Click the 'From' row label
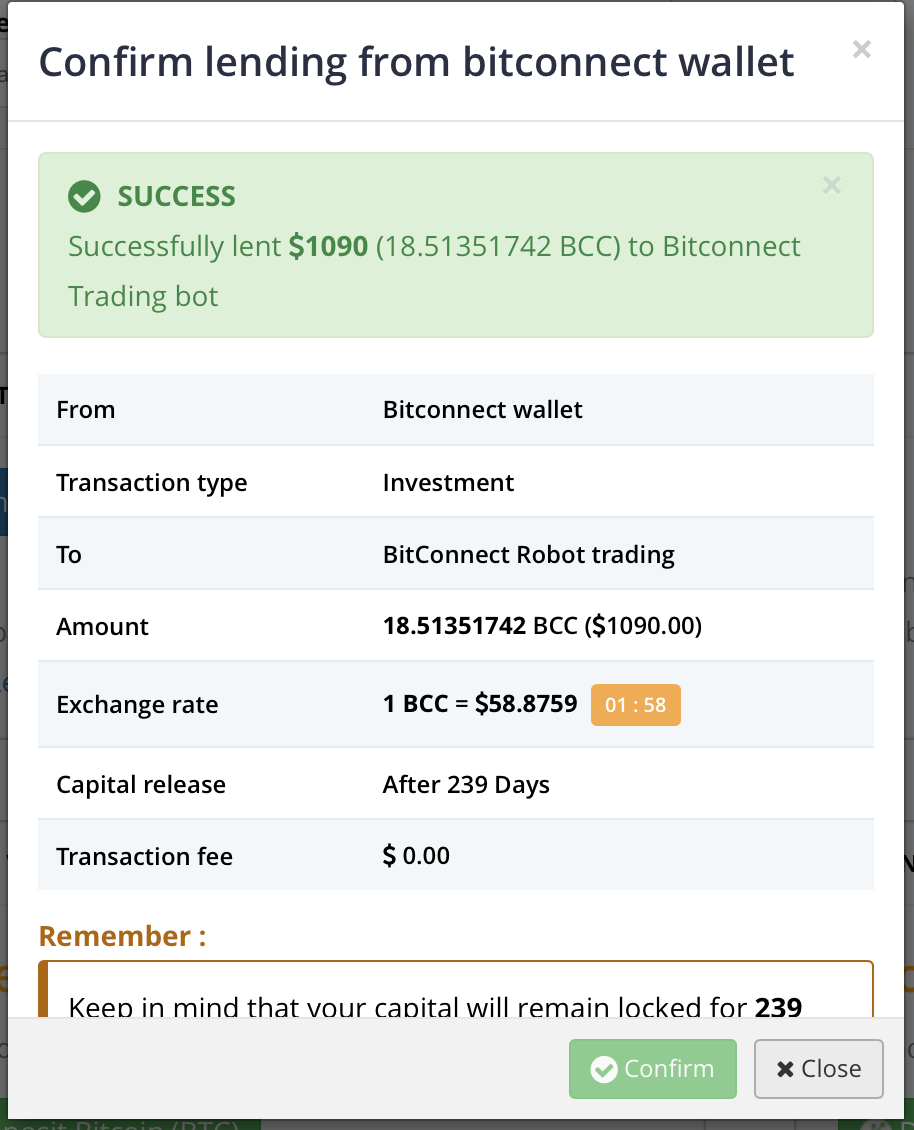914x1130 pixels. click(86, 410)
